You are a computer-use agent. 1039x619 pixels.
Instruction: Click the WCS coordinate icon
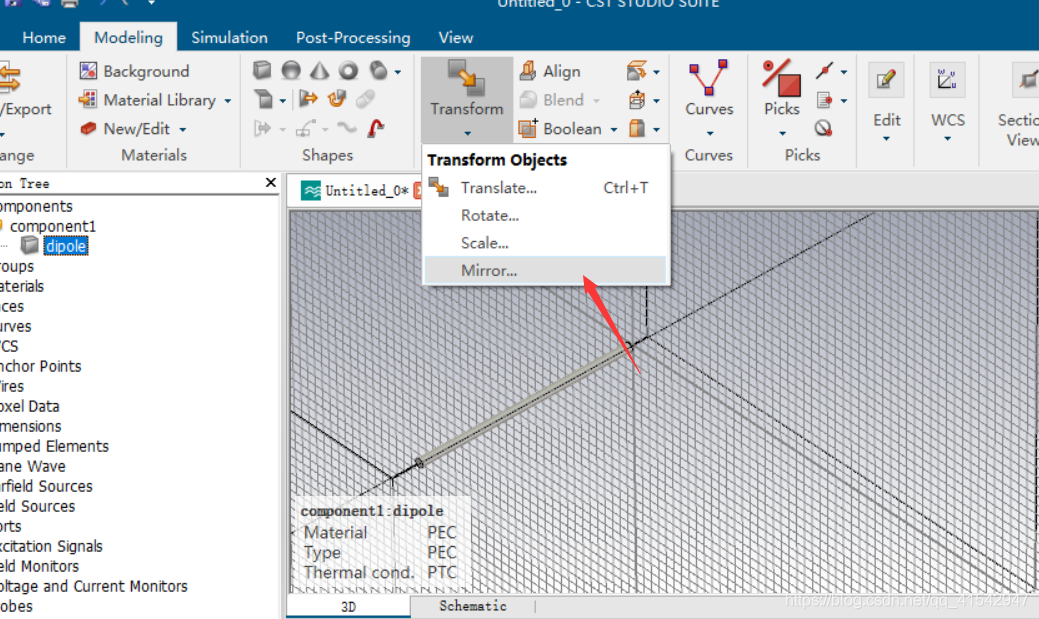tap(947, 80)
